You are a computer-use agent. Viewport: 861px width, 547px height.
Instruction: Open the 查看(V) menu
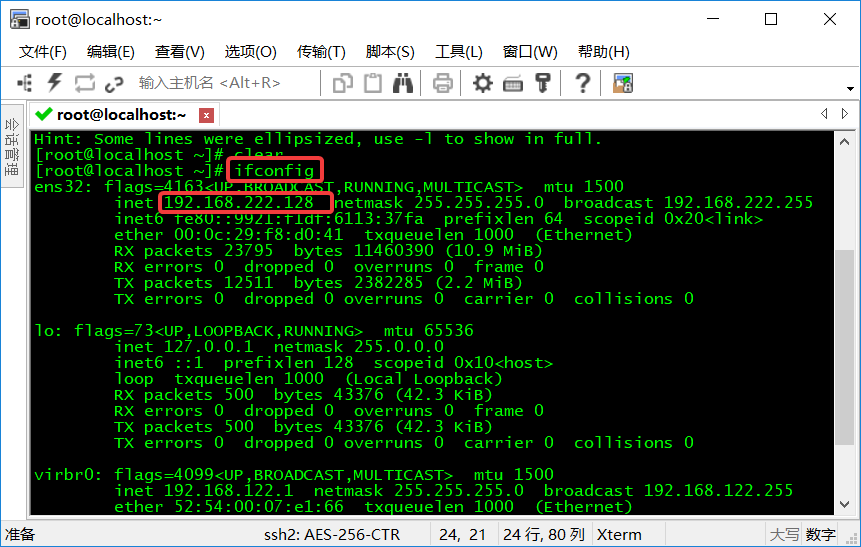180,52
